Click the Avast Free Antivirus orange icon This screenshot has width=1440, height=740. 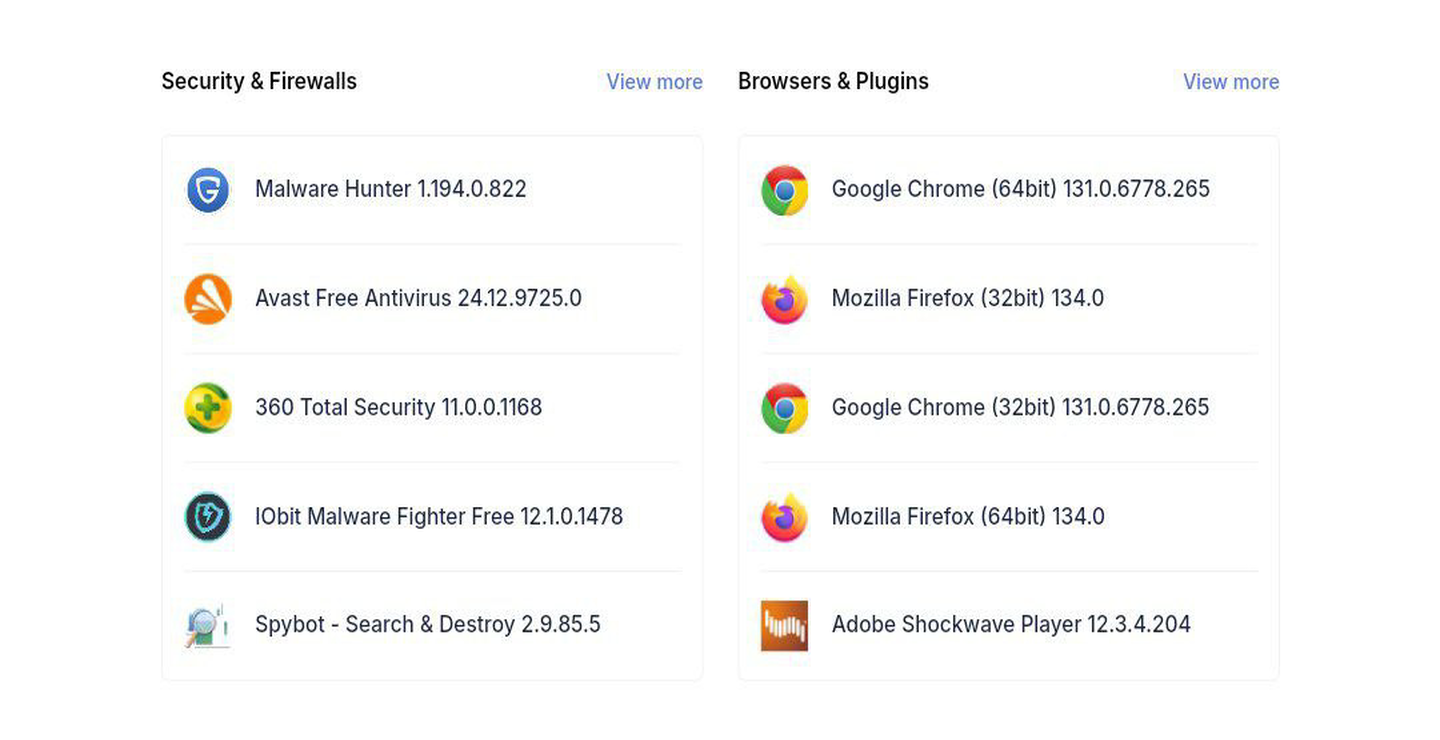[x=208, y=298]
